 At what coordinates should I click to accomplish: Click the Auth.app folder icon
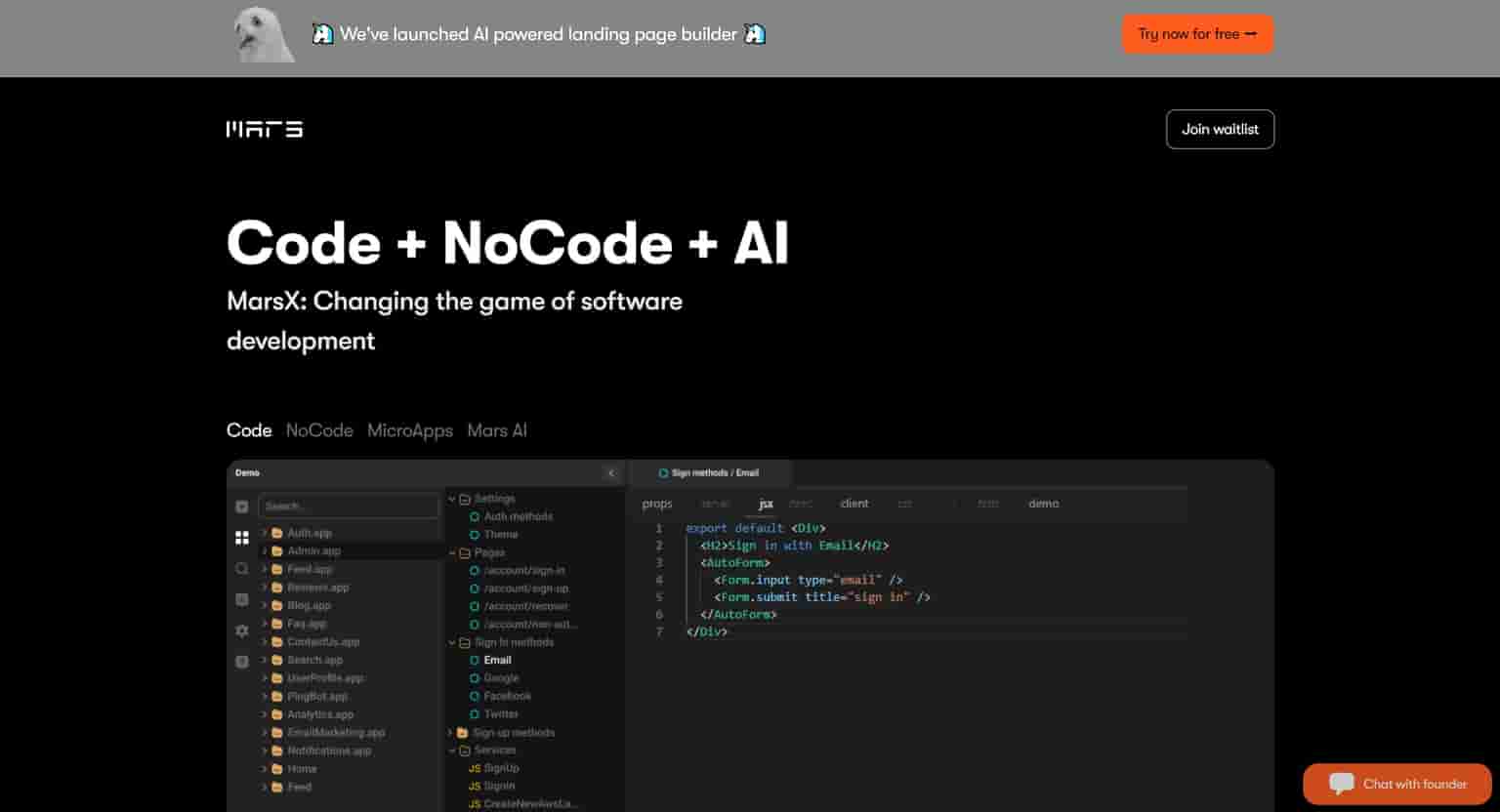(277, 533)
